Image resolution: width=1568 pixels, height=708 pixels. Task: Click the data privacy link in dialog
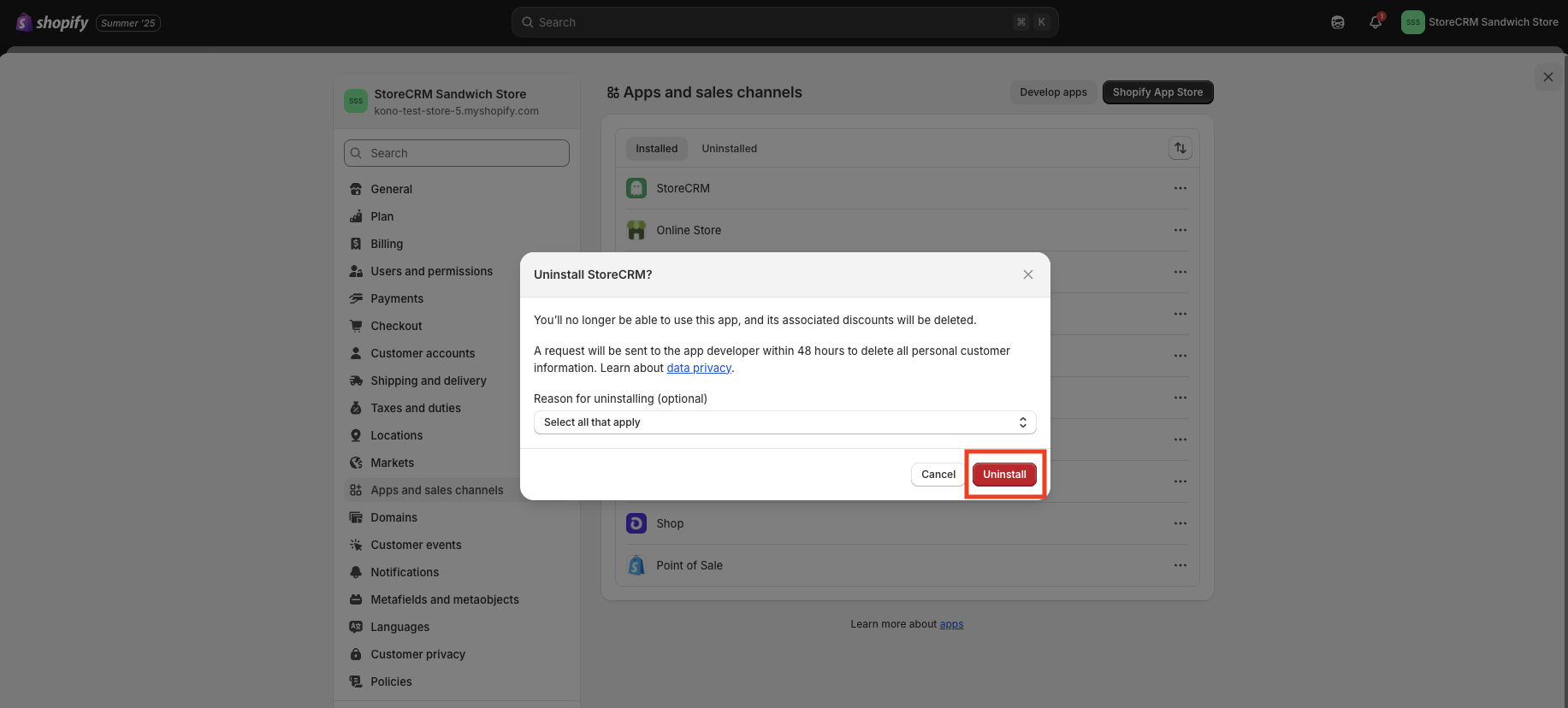pos(699,368)
